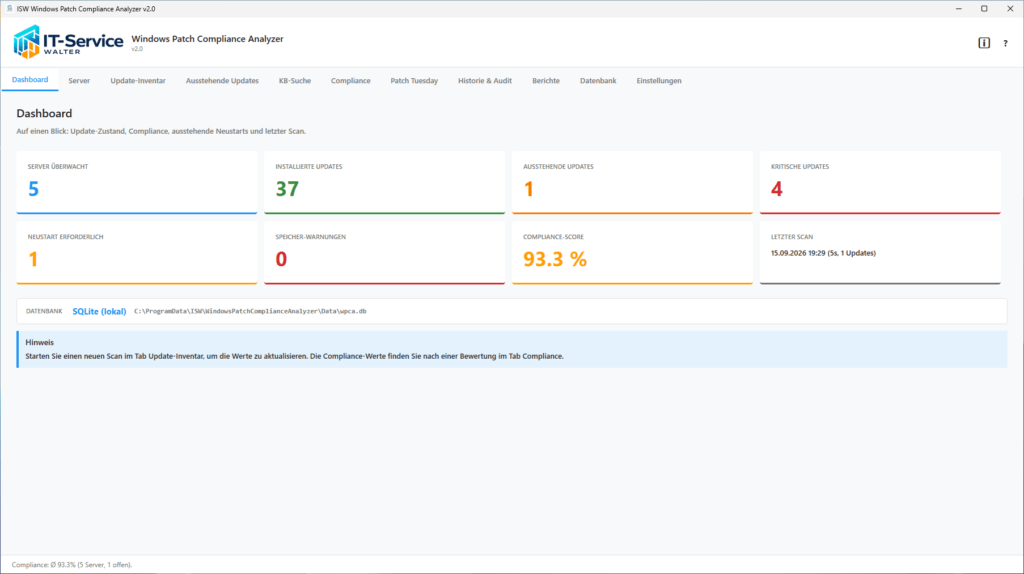The height and width of the screenshot is (574, 1024).
Task: Click the Compliance-Score 93.3 % card
Action: pyautogui.click(x=632, y=253)
